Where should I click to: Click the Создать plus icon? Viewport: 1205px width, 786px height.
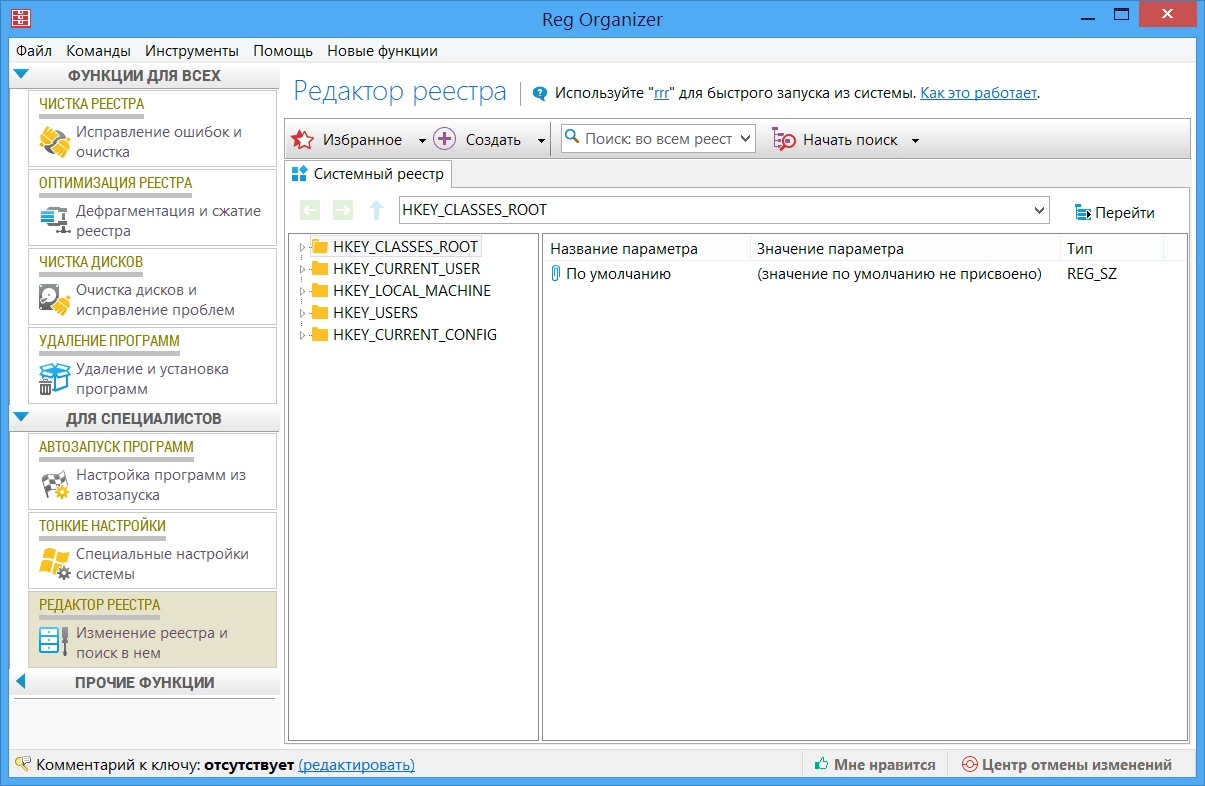pyautogui.click(x=445, y=139)
